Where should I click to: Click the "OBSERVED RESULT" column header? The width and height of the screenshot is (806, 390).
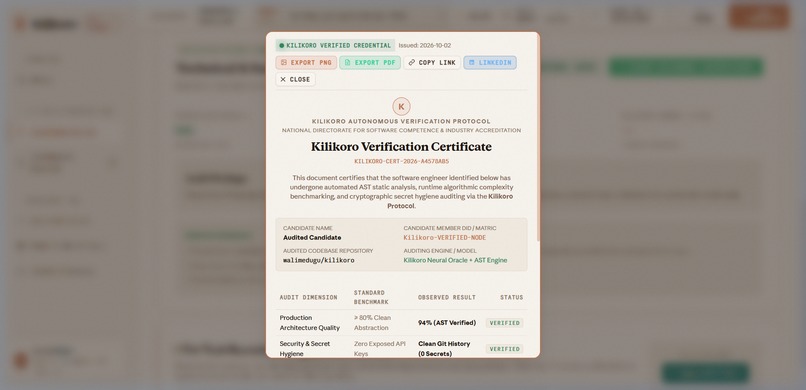447,298
